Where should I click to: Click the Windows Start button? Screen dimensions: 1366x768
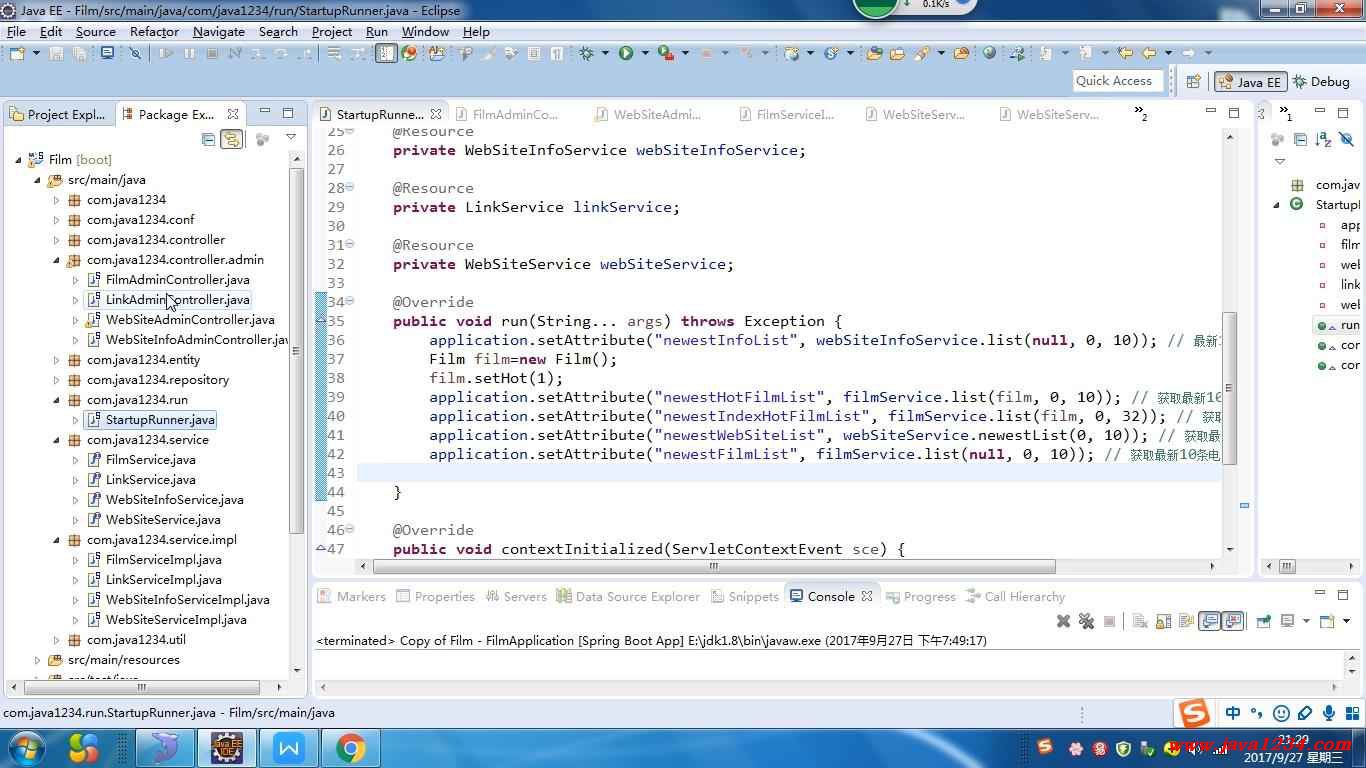(26, 748)
